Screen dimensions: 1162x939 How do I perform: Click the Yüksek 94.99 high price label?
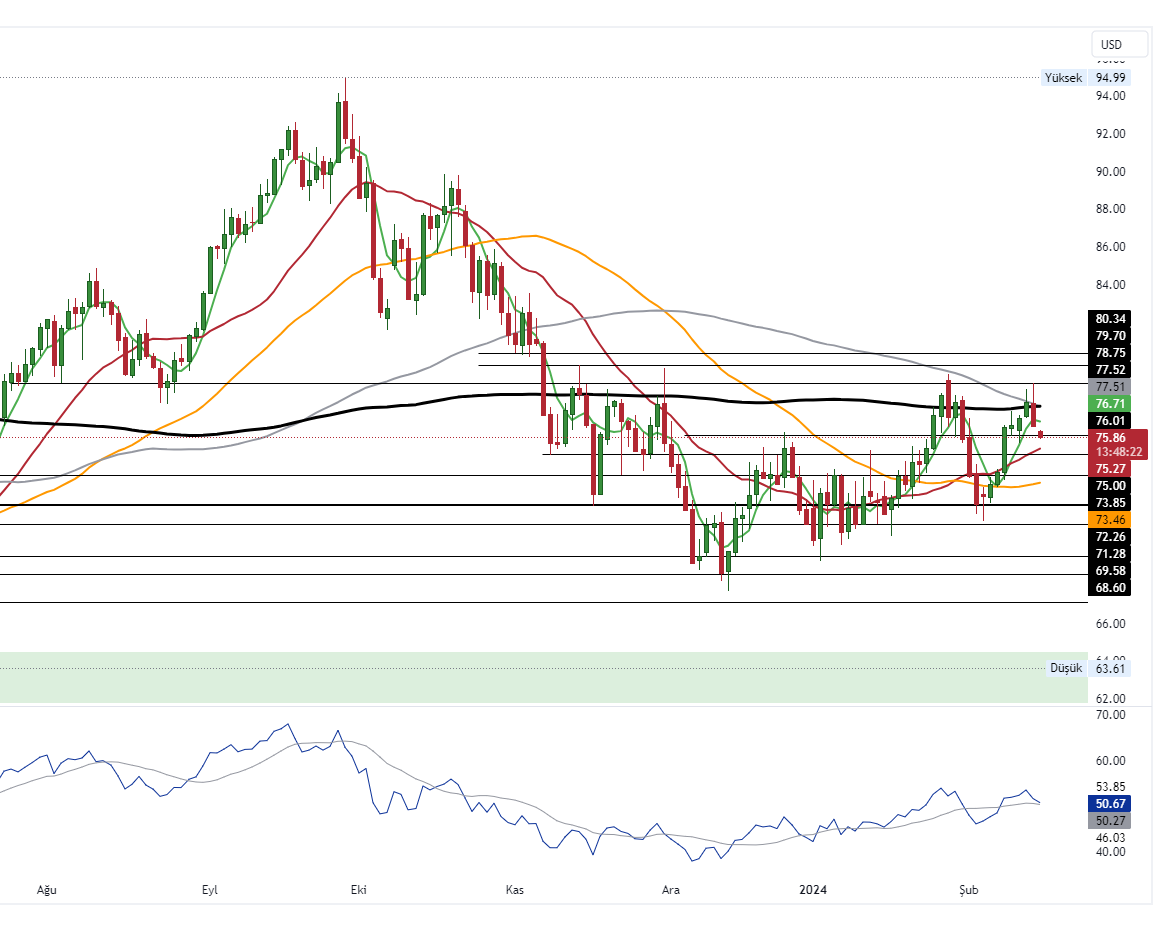pyautogui.click(x=1085, y=78)
